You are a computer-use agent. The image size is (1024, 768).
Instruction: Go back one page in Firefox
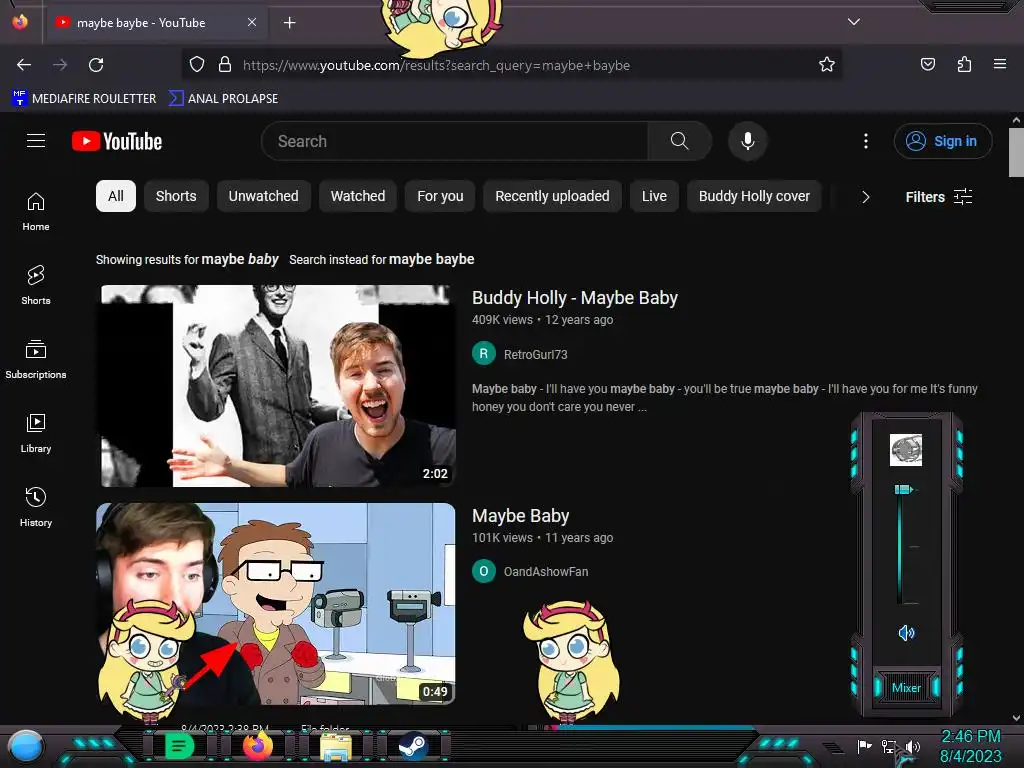pyautogui.click(x=24, y=65)
